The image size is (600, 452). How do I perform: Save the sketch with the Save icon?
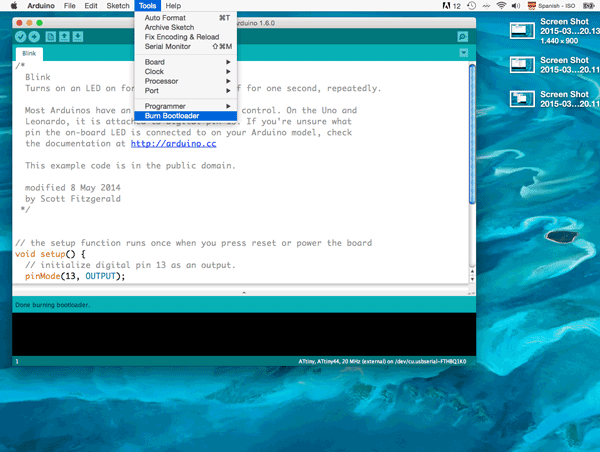tap(78, 37)
